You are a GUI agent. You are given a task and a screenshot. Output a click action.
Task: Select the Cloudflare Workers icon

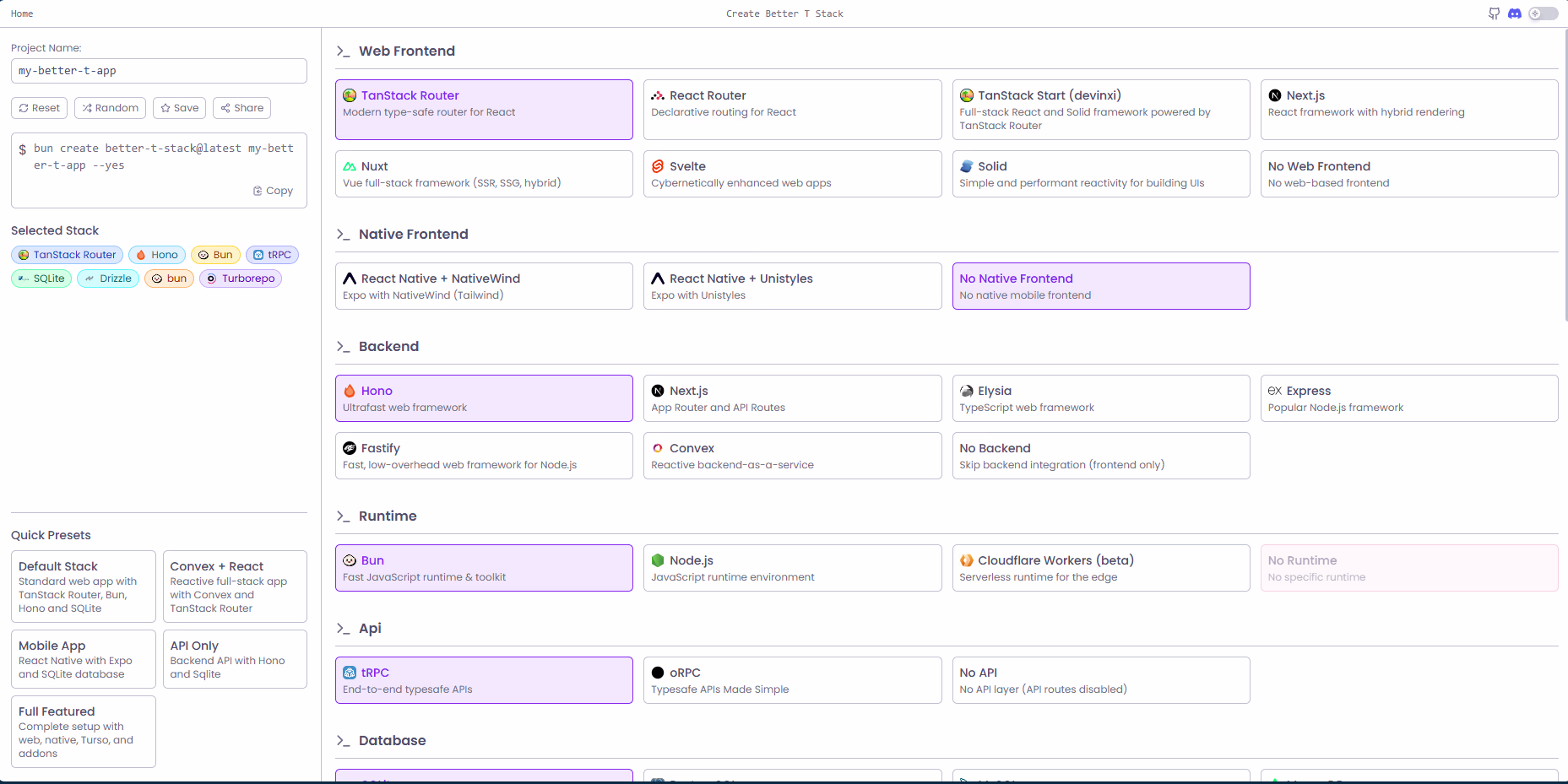[x=965, y=560]
